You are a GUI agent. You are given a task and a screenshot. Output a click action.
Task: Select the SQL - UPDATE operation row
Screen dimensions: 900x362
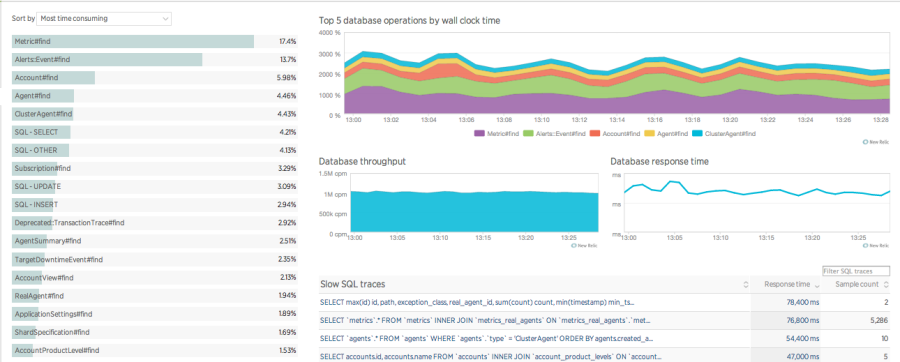point(154,187)
